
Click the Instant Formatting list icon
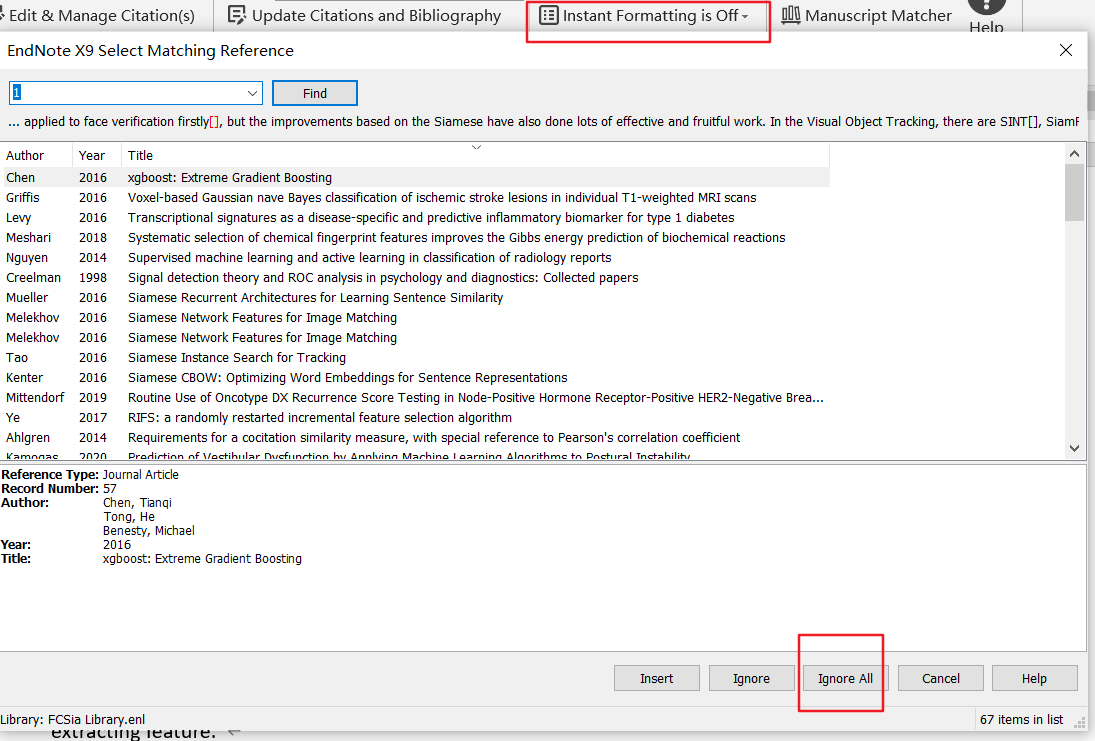(x=549, y=15)
